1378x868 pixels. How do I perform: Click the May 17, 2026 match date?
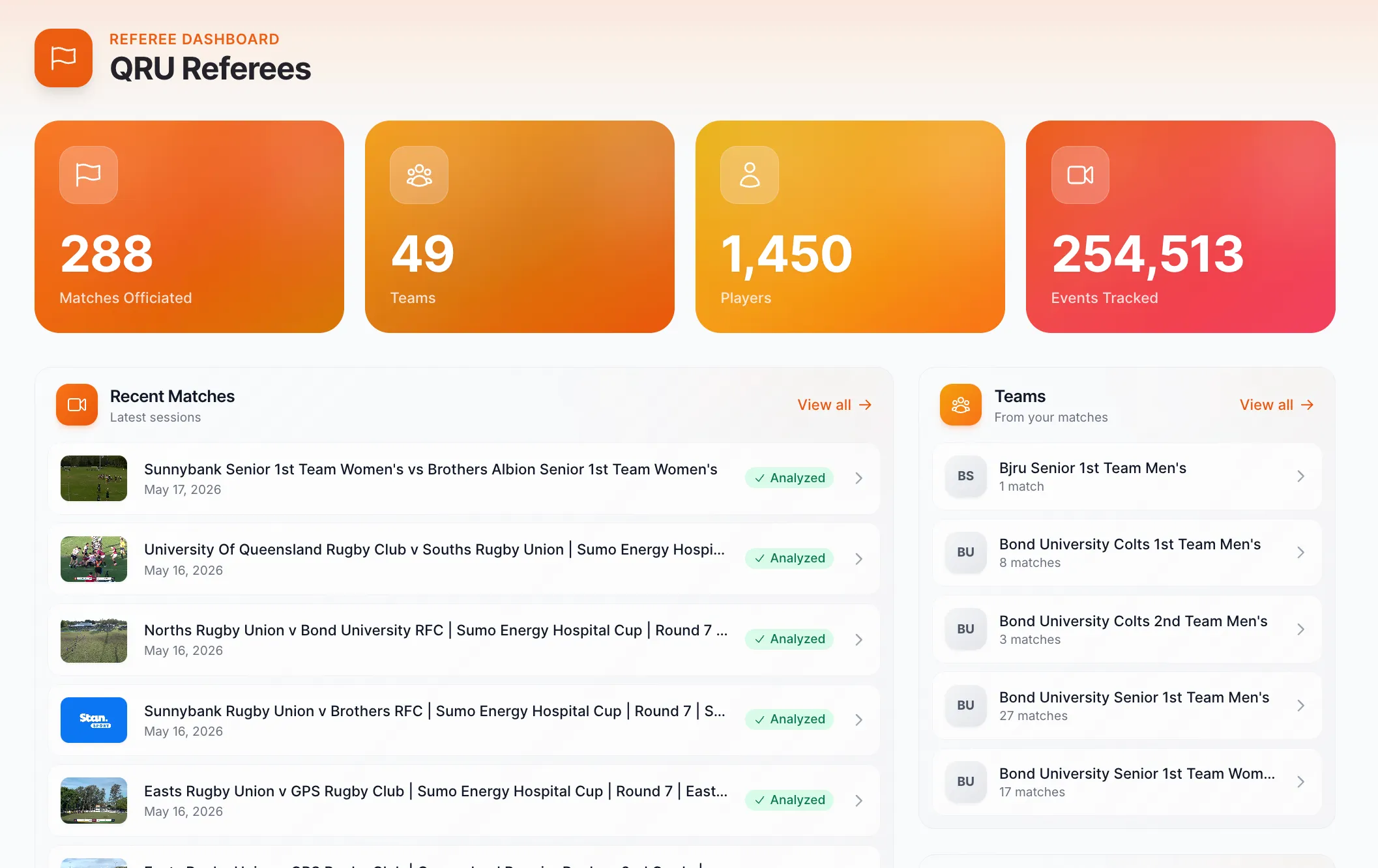coord(183,489)
